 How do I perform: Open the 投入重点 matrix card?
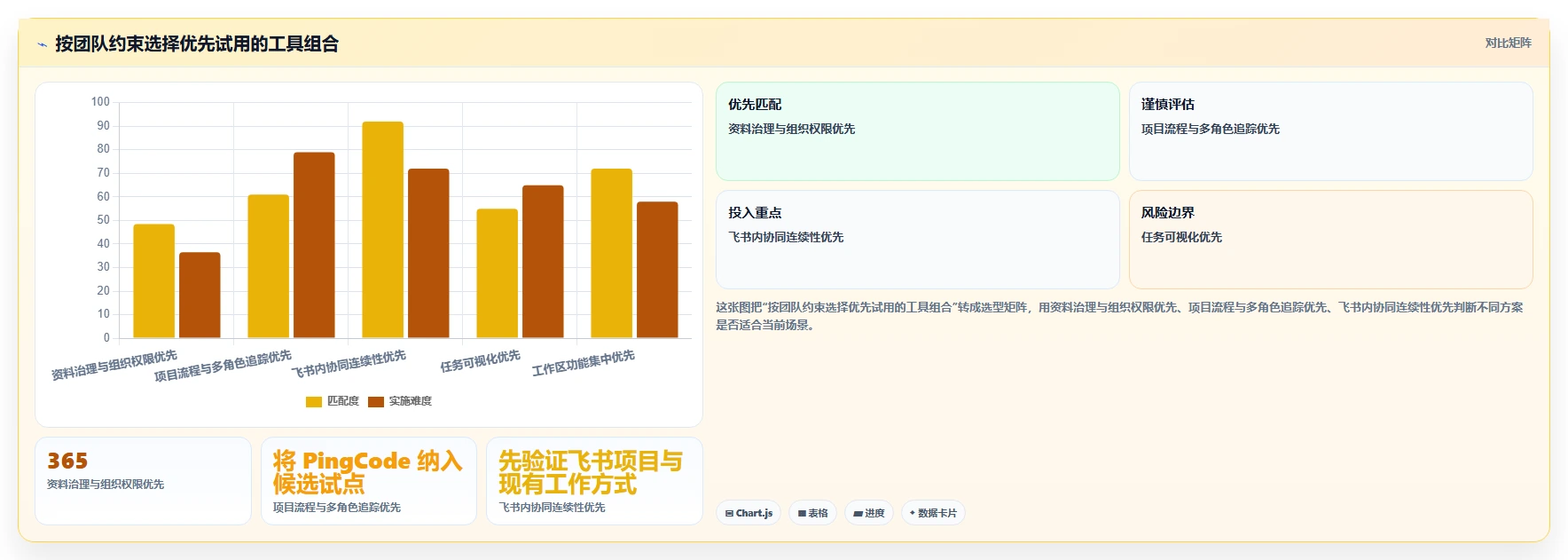918,240
